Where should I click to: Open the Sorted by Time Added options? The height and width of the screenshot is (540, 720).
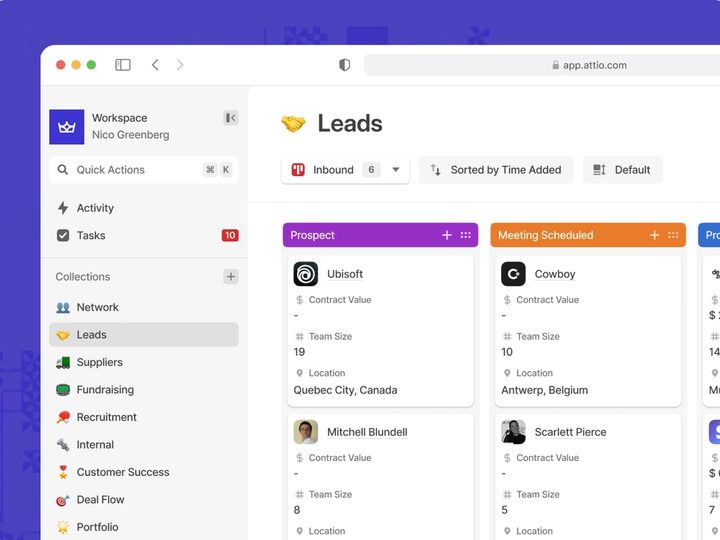click(x=496, y=170)
